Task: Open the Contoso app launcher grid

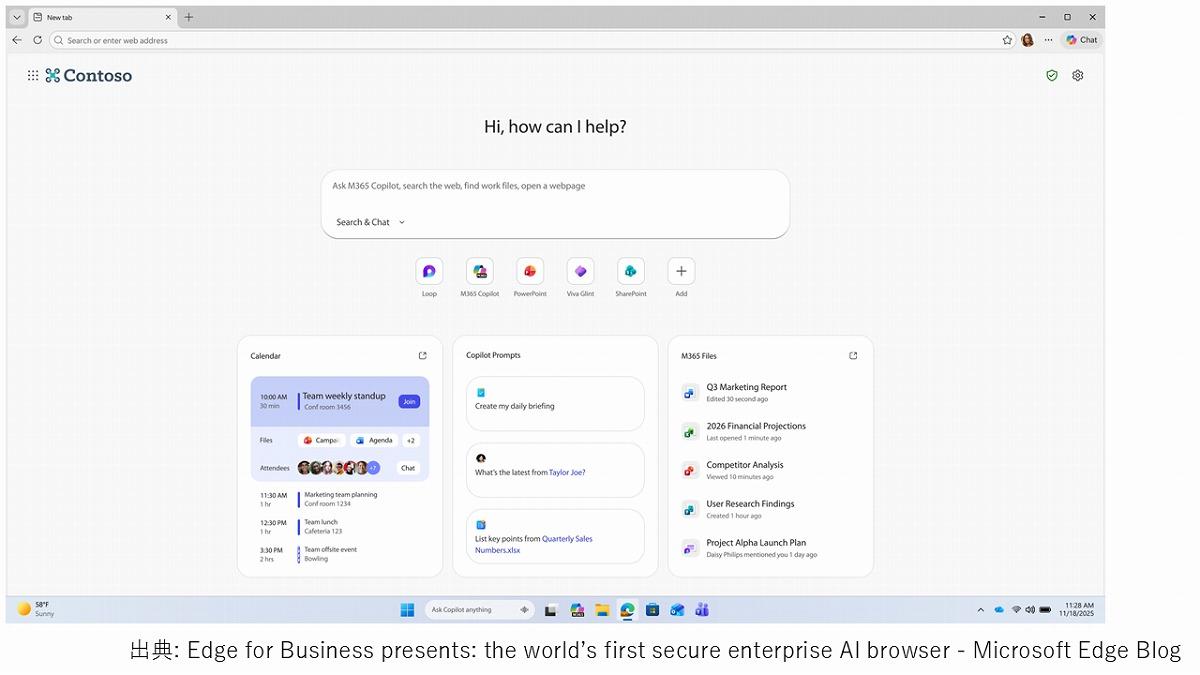Action: (x=33, y=75)
